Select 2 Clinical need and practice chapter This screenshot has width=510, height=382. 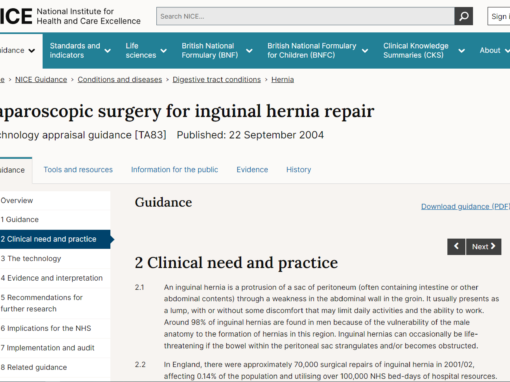[x=55, y=239]
